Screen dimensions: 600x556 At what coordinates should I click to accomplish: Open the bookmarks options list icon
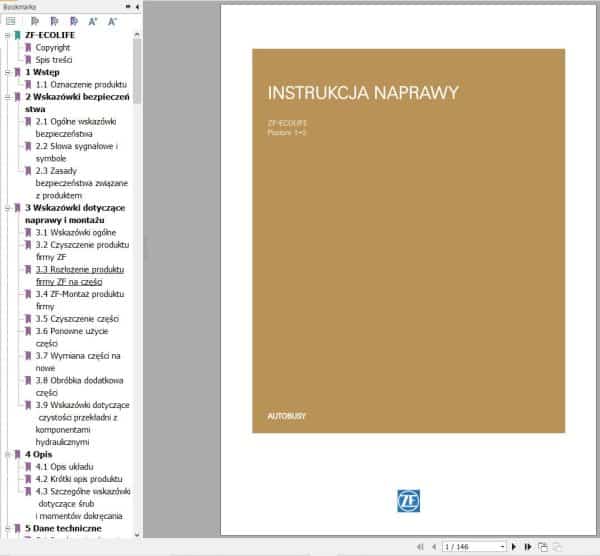[12, 20]
